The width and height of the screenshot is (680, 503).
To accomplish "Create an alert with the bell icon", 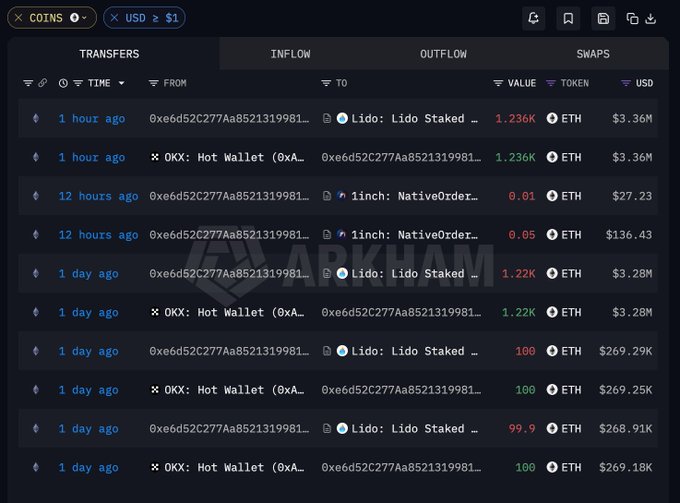I will 533,18.
